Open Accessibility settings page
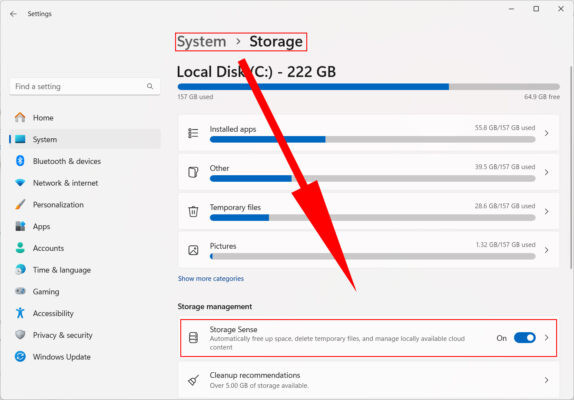The width and height of the screenshot is (574, 400). pyautogui.click(x=85, y=313)
